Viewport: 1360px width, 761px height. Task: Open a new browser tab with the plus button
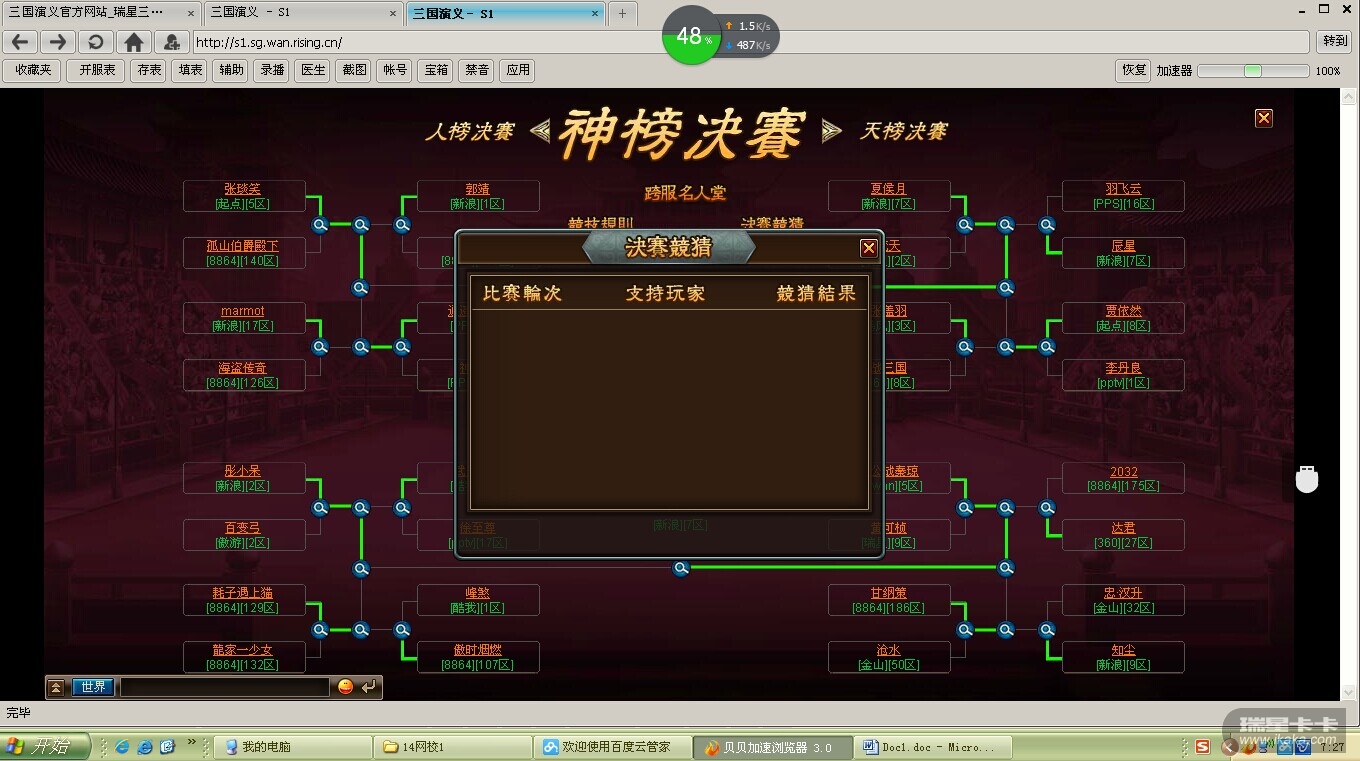pyautogui.click(x=622, y=13)
